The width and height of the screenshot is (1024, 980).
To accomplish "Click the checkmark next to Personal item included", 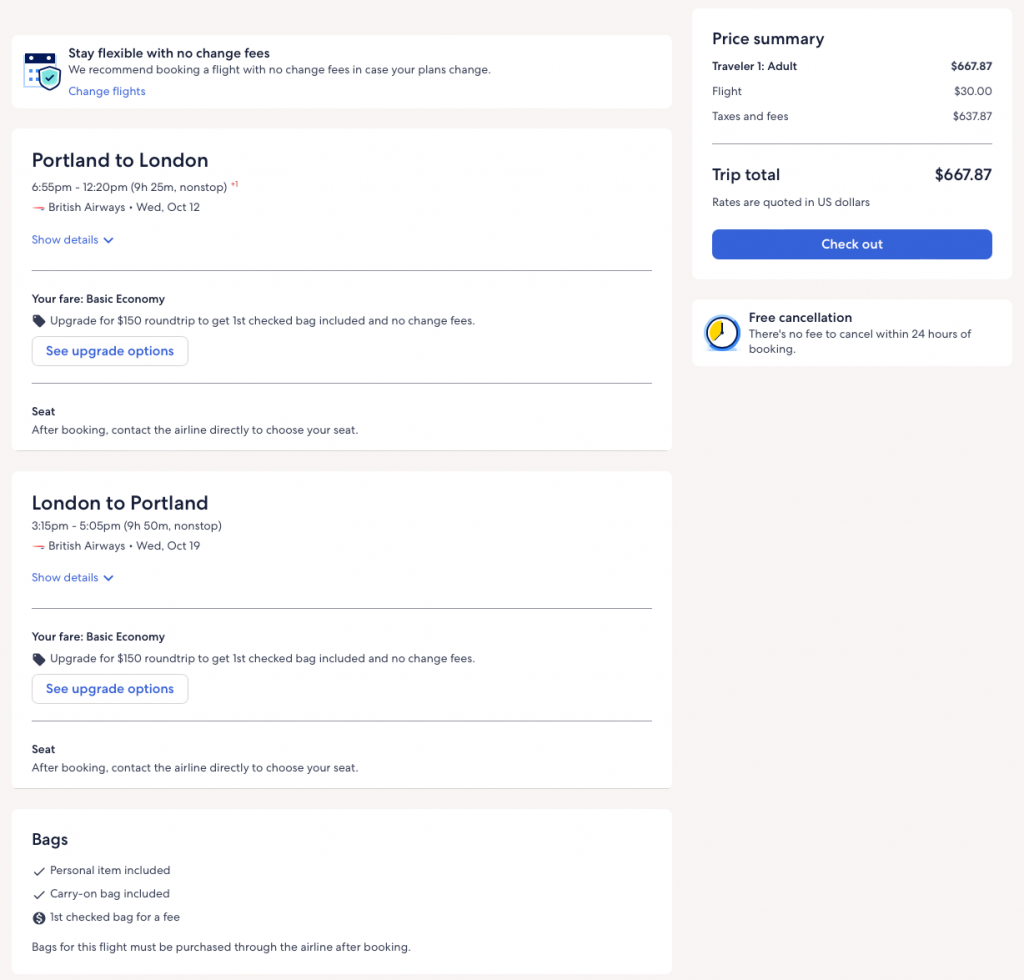I will pos(39,871).
